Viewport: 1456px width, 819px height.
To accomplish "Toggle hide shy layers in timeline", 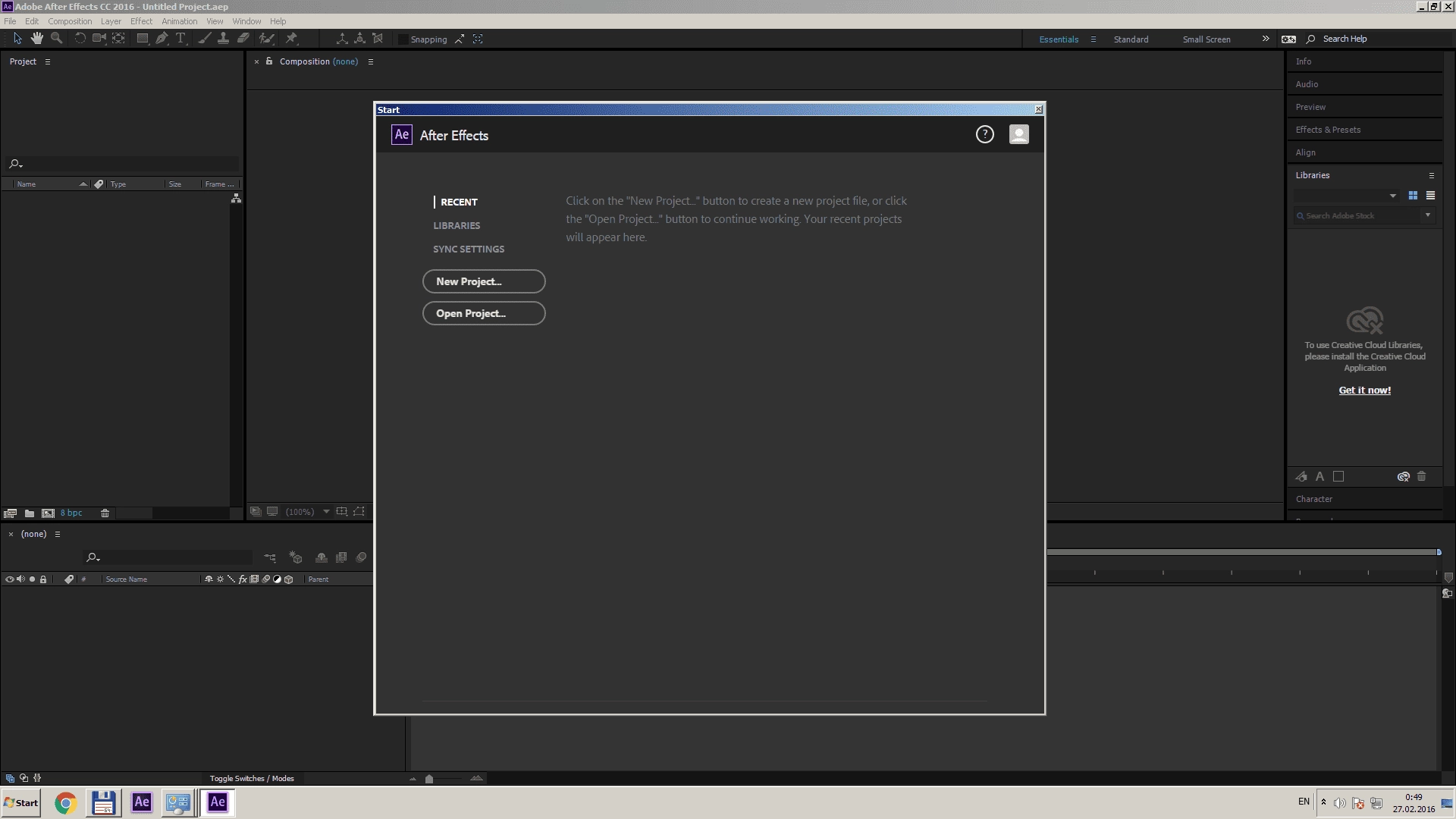I will click(x=322, y=557).
